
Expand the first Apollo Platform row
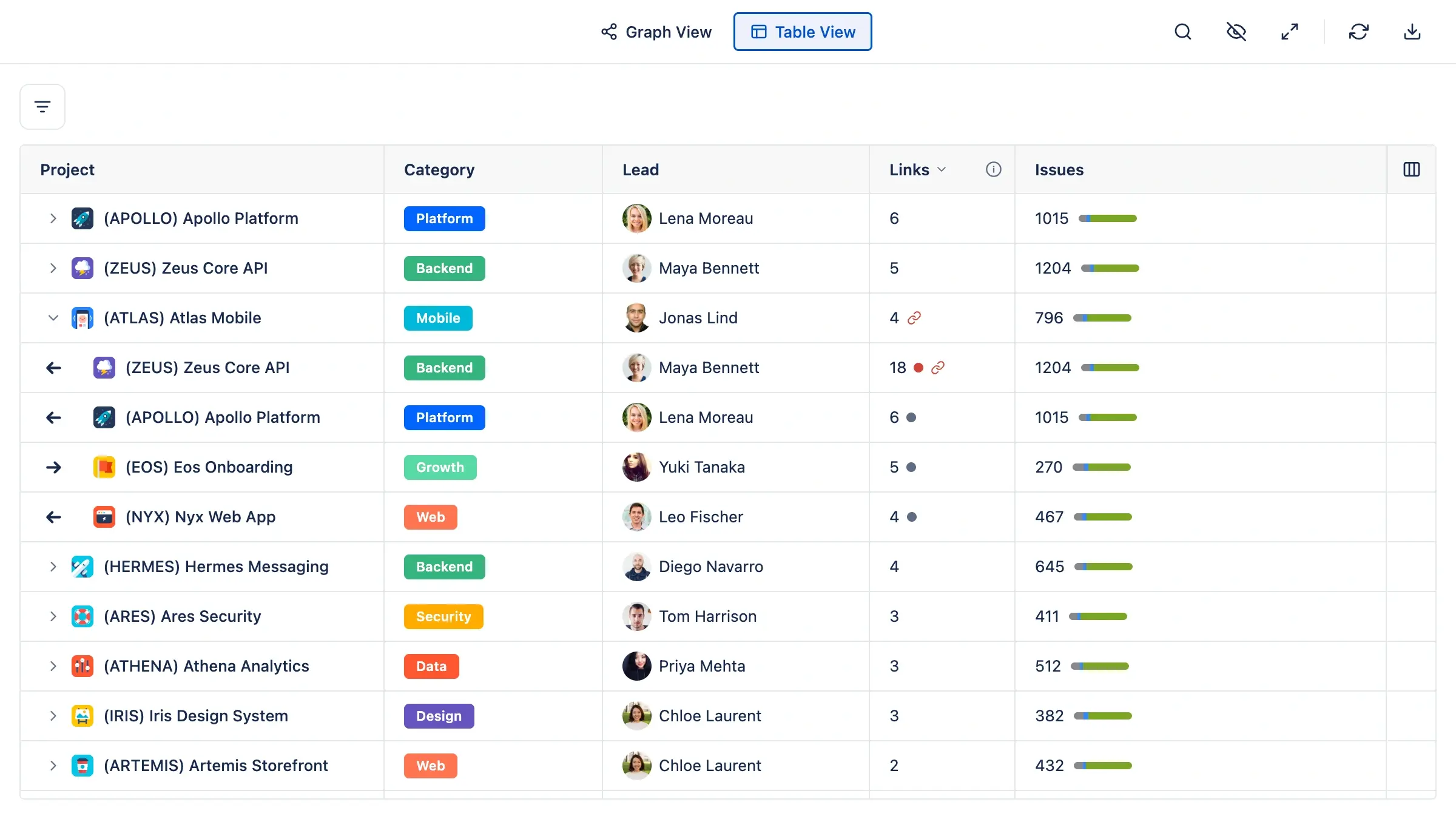coord(53,218)
